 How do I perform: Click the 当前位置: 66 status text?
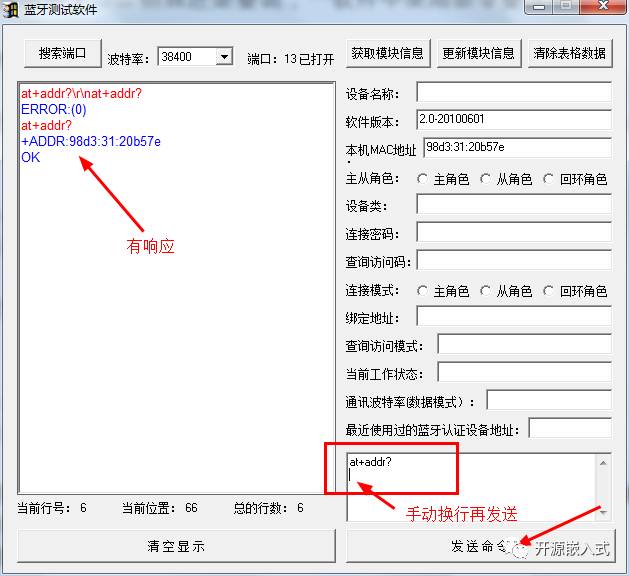click(160, 508)
